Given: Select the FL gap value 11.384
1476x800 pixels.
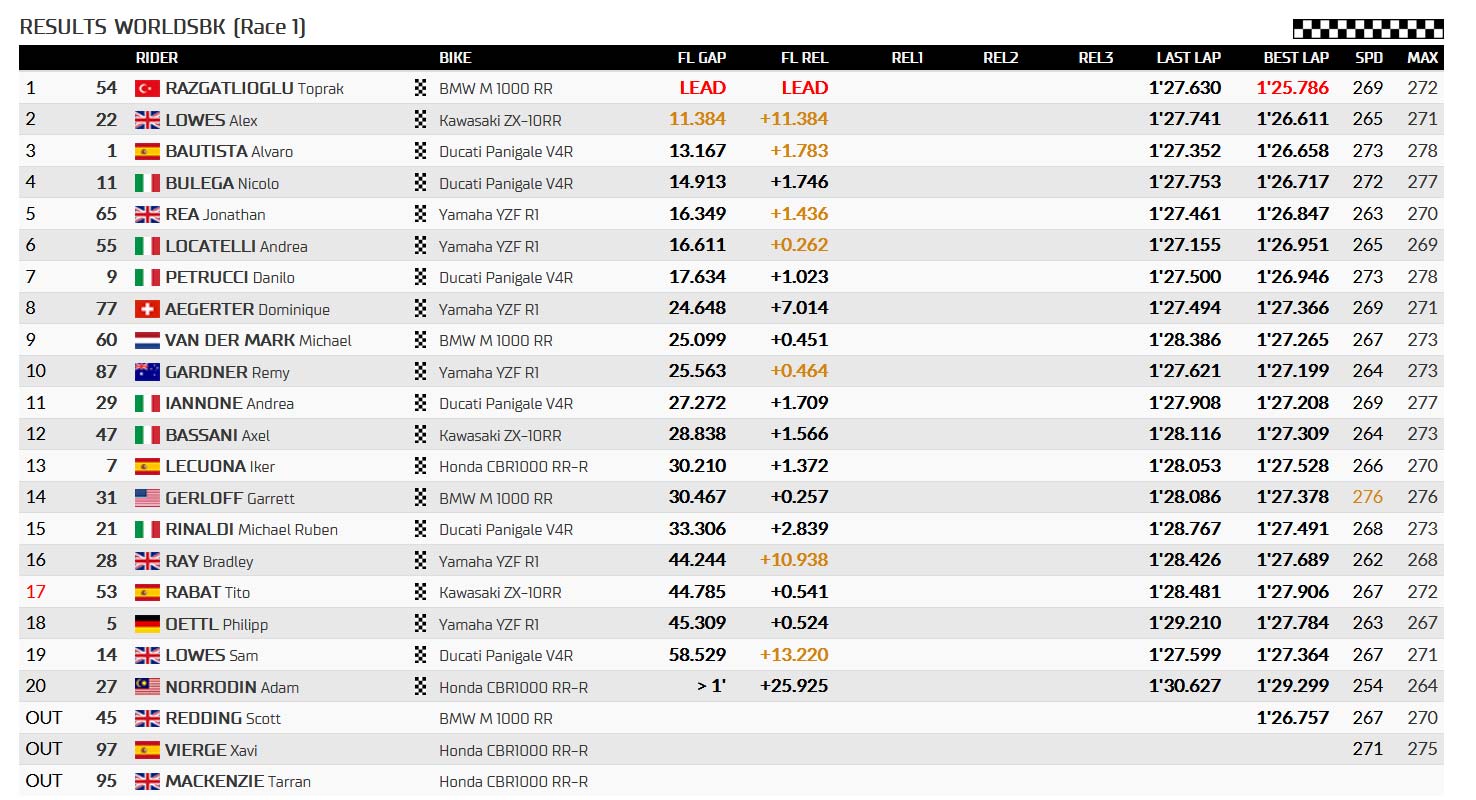Looking at the screenshot, I should pos(698,120).
